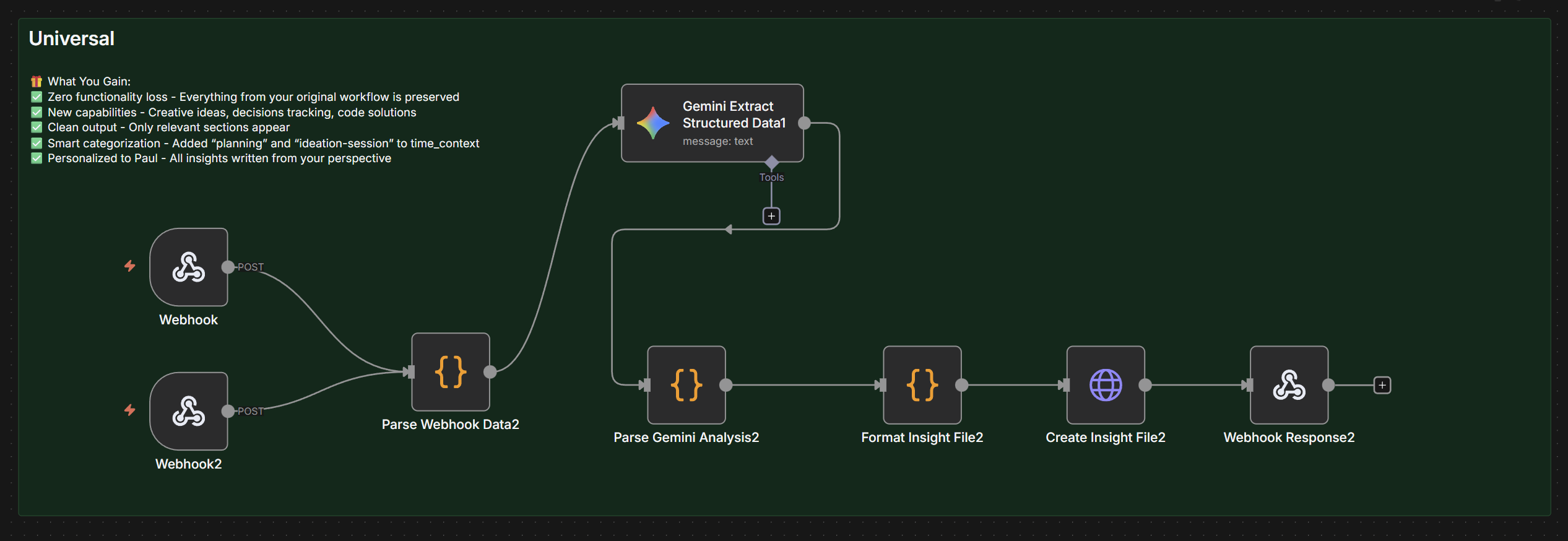Click the Parse Gemini Analysis2 output connector
1568x541 pixels.
point(726,385)
